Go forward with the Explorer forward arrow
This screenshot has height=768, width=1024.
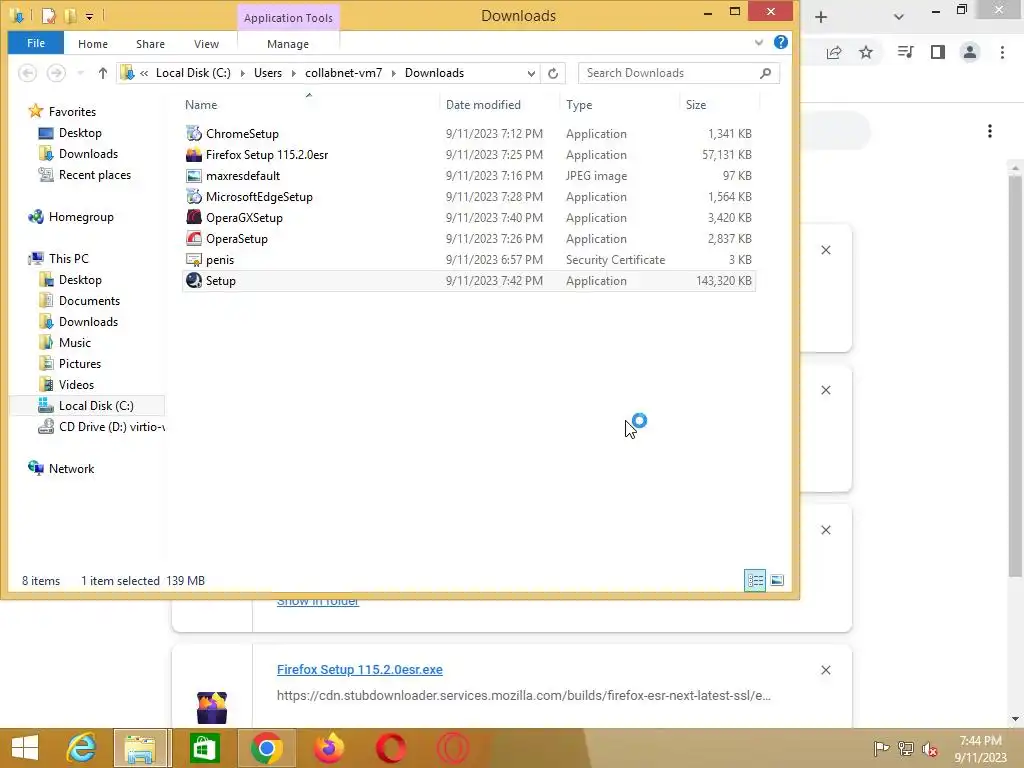pos(56,73)
